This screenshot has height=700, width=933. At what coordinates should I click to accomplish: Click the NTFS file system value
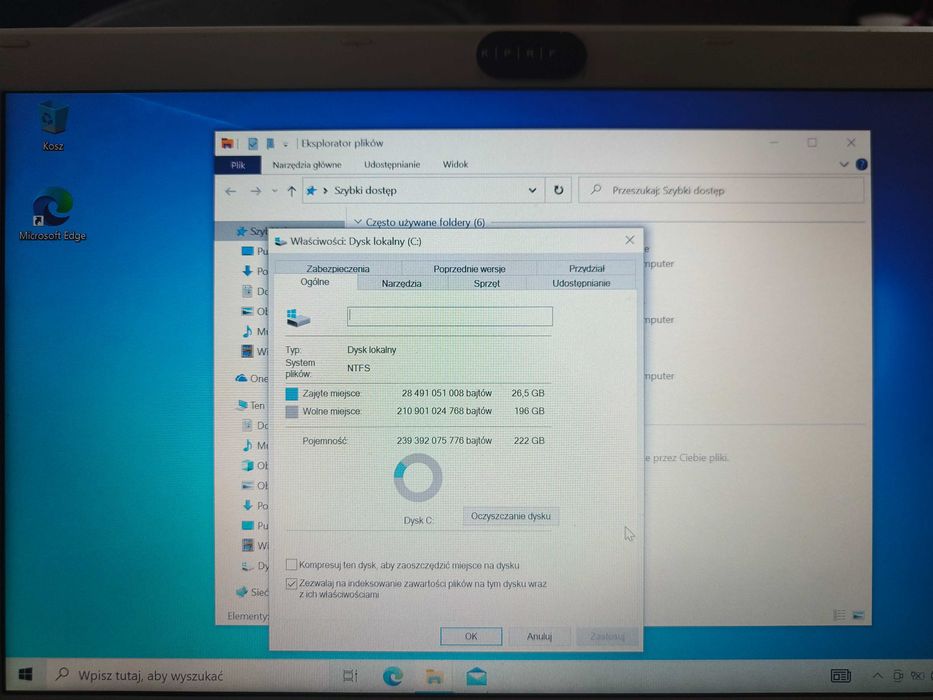click(359, 368)
